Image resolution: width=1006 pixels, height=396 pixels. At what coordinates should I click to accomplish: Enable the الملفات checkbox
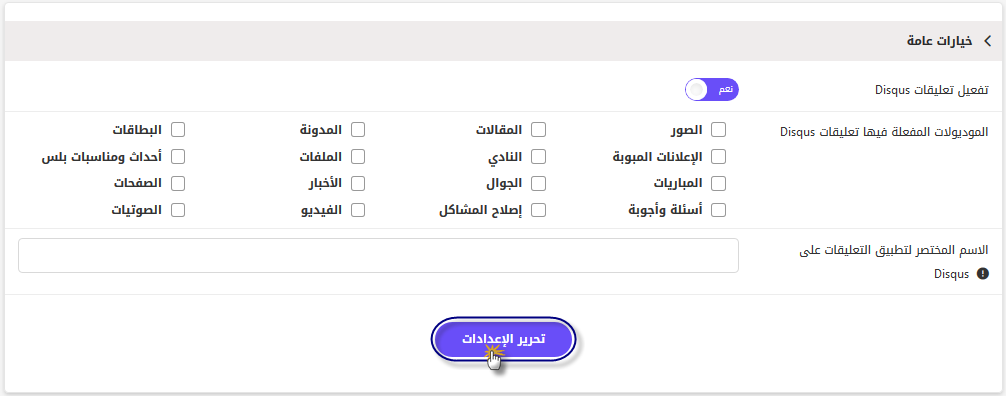pyautogui.click(x=358, y=157)
